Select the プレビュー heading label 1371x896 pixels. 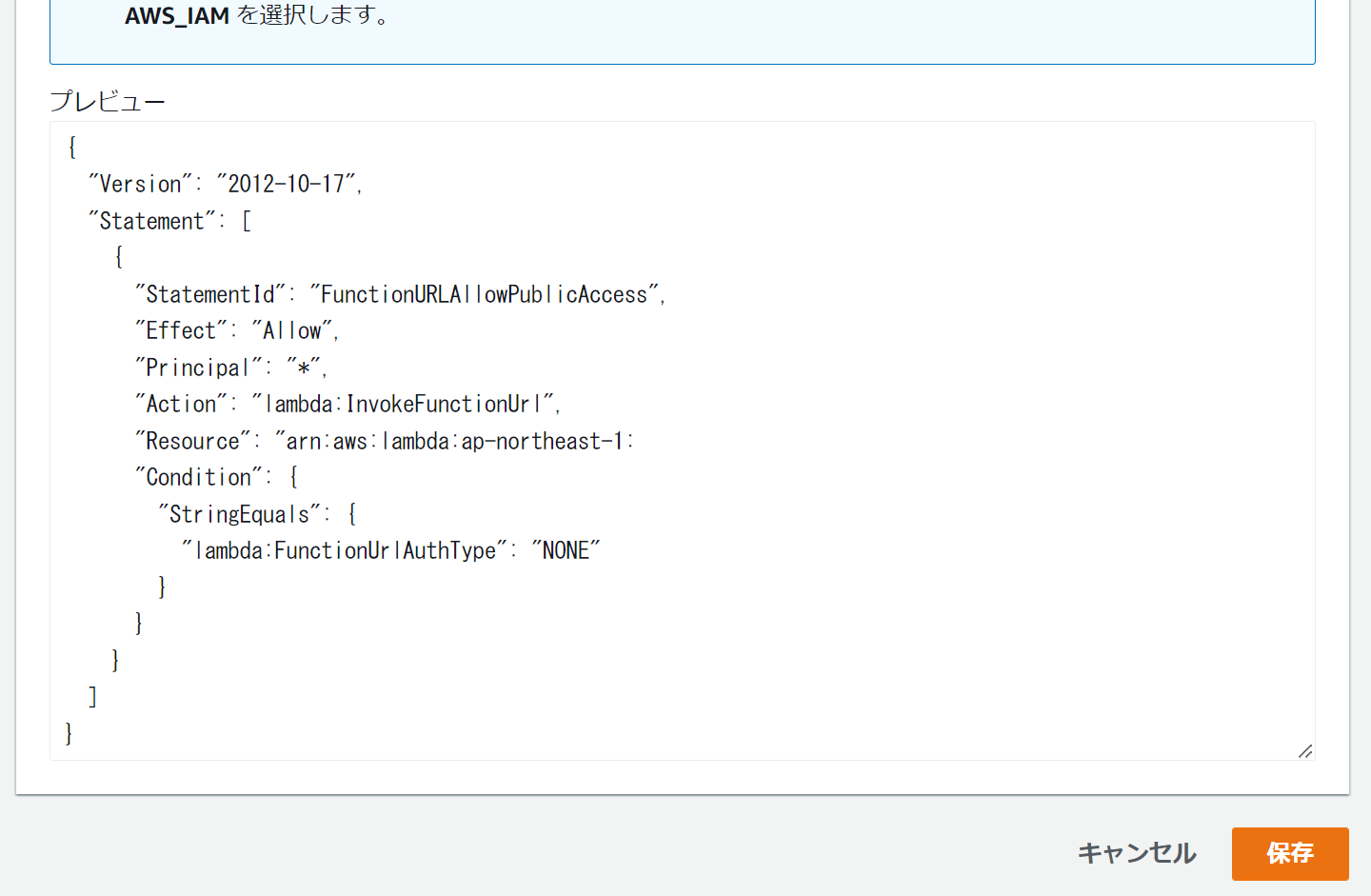coord(108,100)
